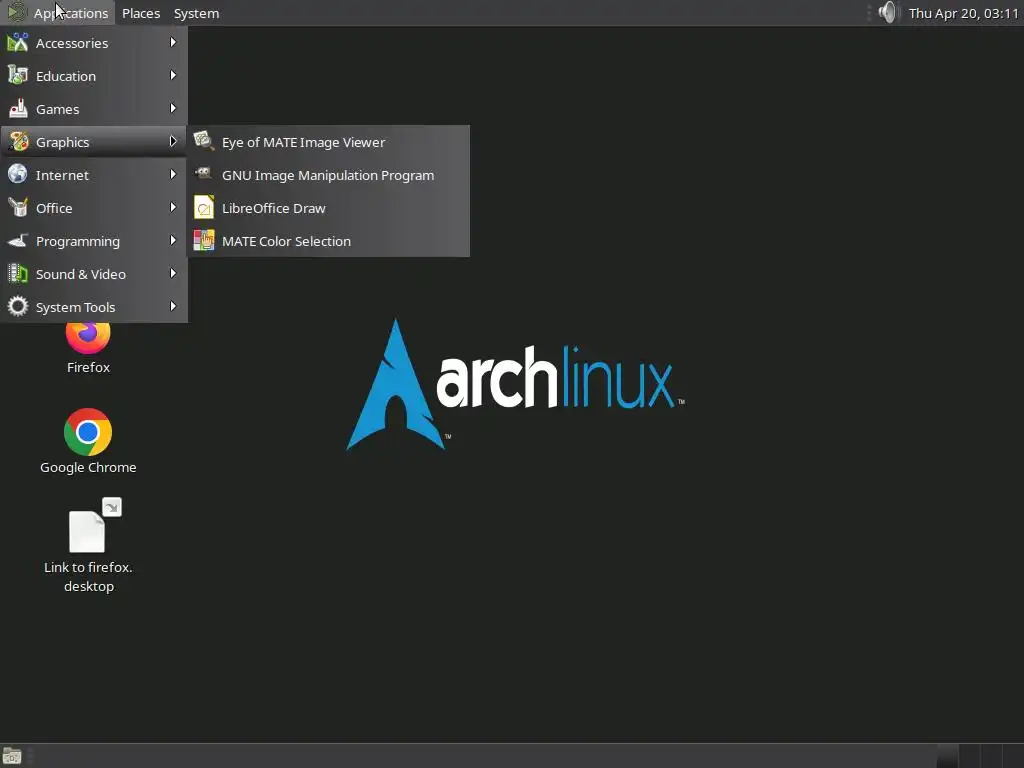Click the volume speaker icon in the panel
This screenshot has height=768, width=1024.
pos(888,12)
